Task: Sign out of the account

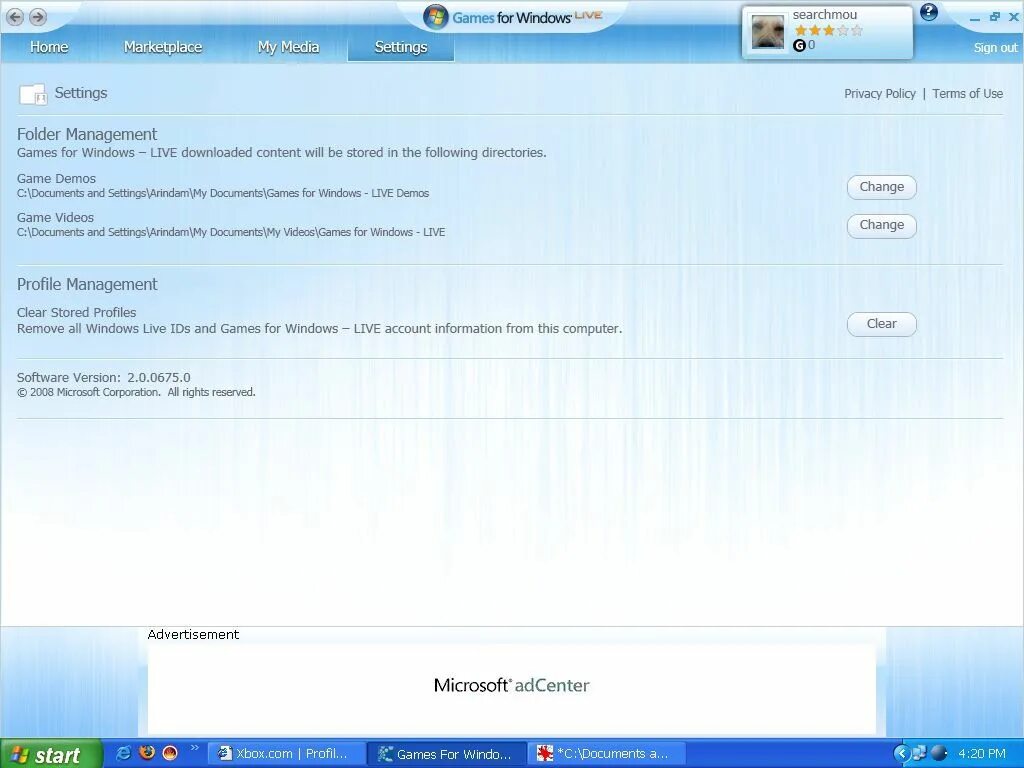Action: point(995,48)
